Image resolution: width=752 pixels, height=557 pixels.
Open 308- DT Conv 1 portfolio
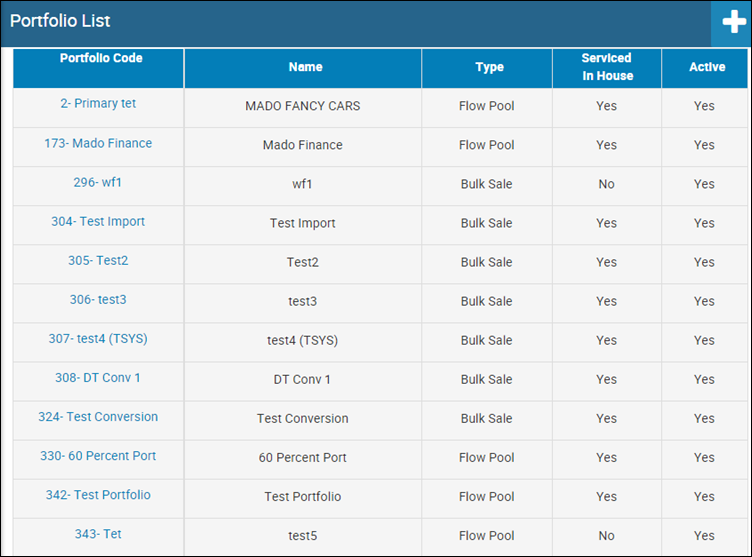pos(98,378)
